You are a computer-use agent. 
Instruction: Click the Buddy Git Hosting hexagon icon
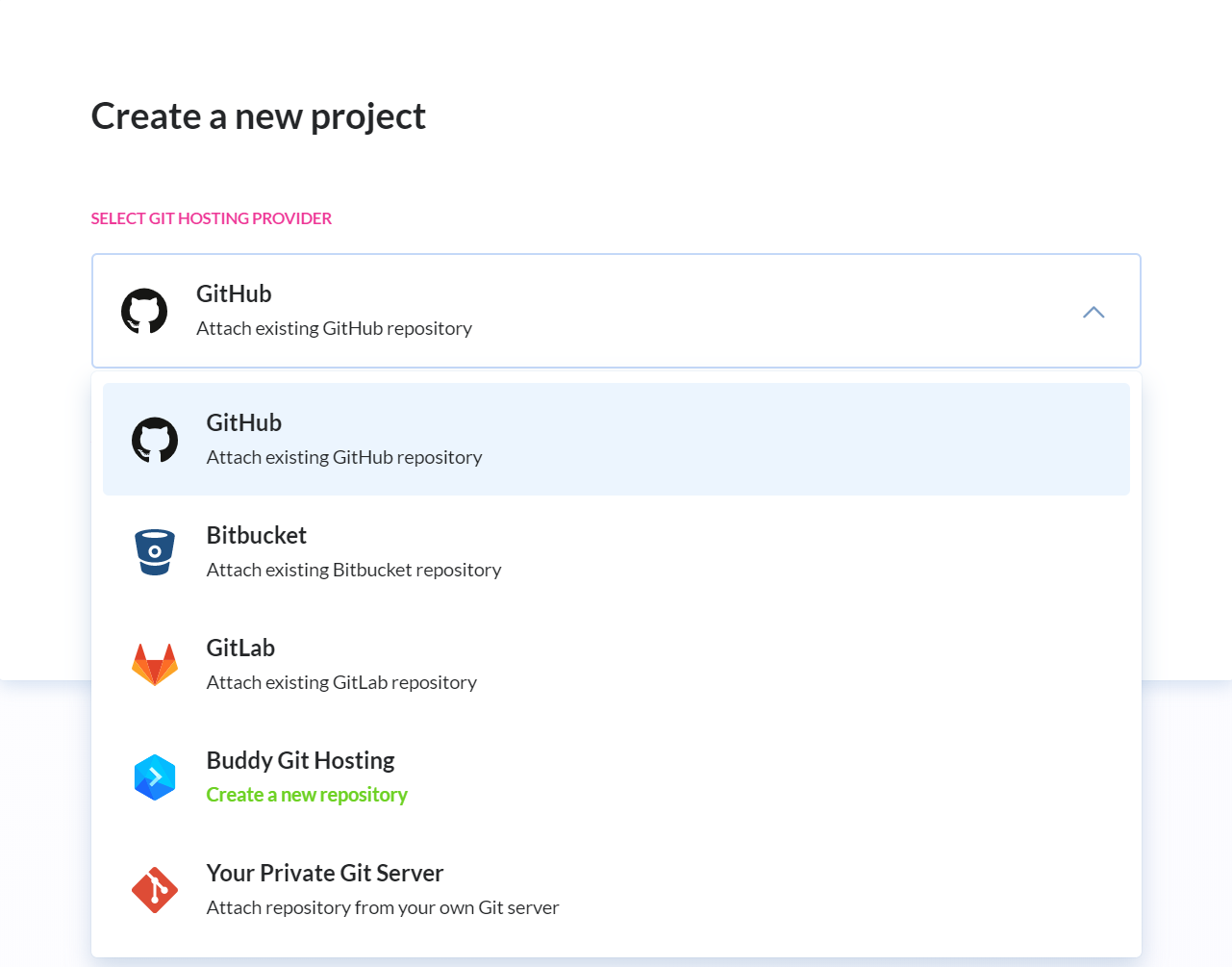coord(155,777)
